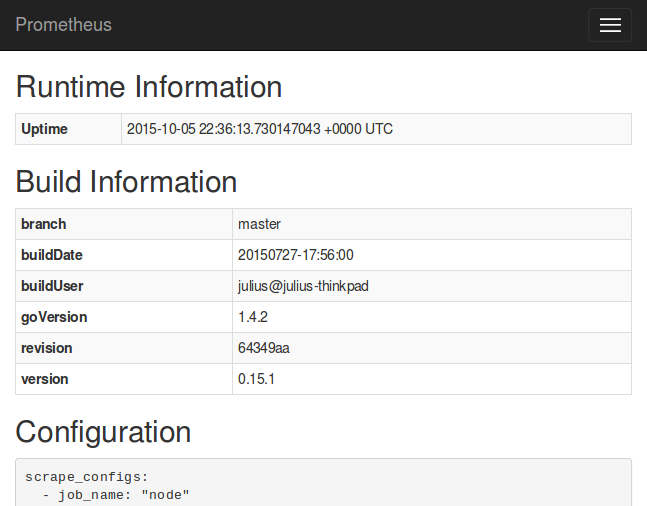This screenshot has width=647, height=506.
Task: Select julius@julius-thinkpad value
Action: (303, 286)
